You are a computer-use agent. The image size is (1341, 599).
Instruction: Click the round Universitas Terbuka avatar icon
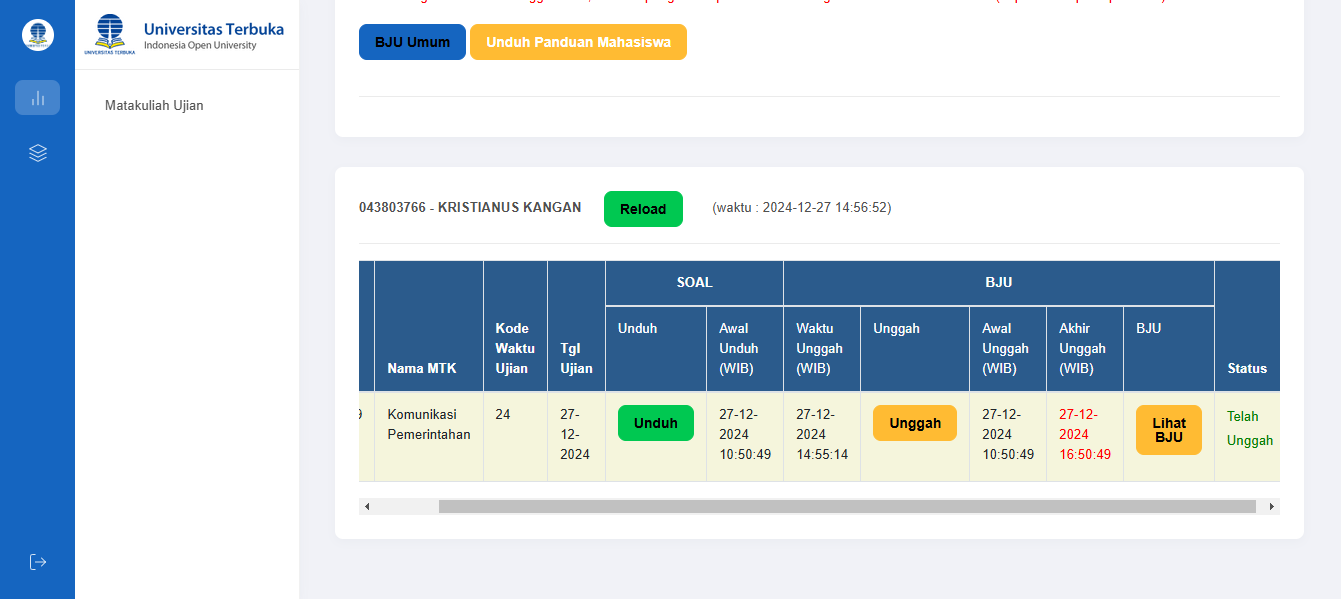tap(37, 35)
